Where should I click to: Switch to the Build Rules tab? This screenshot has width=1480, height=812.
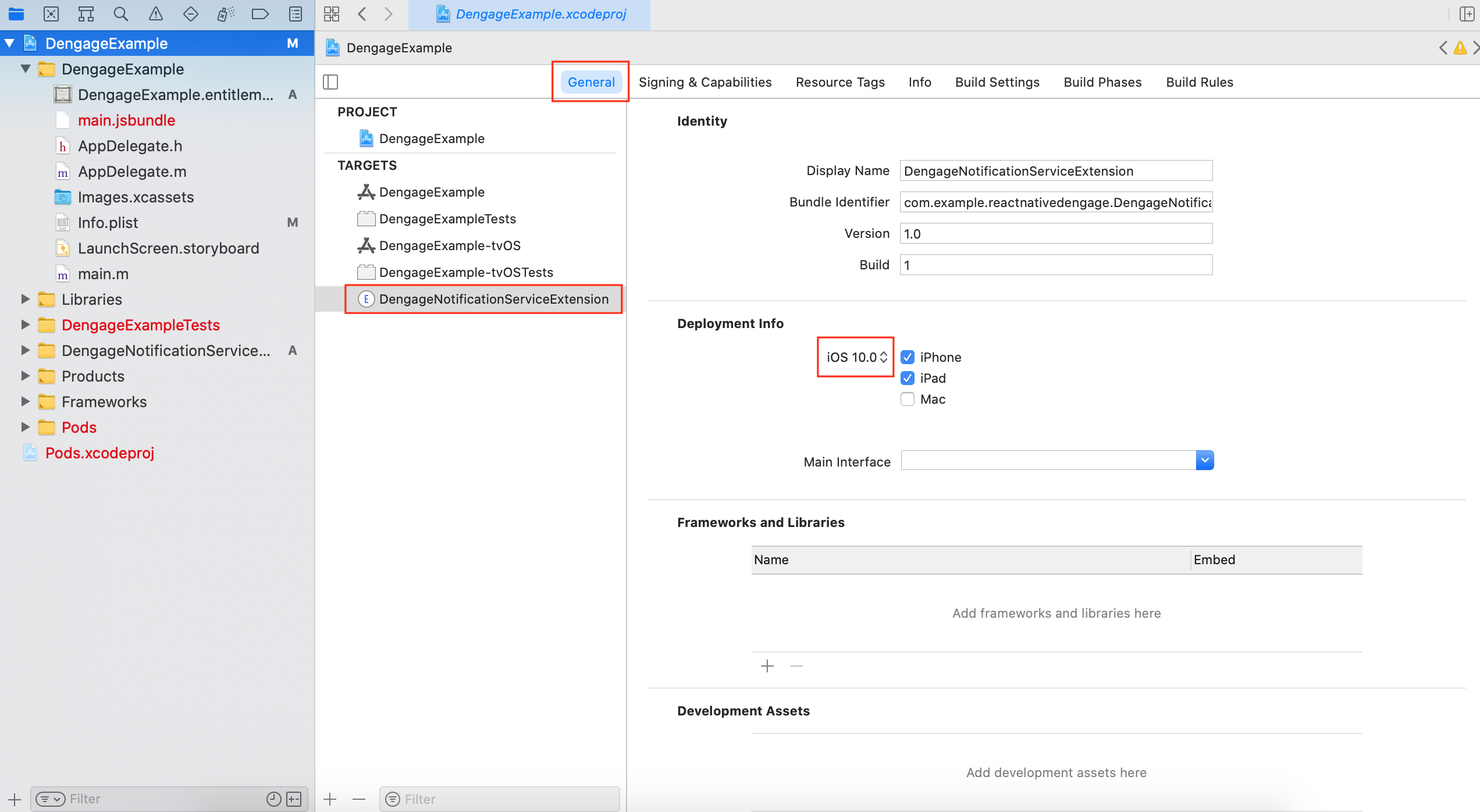tap(1200, 82)
